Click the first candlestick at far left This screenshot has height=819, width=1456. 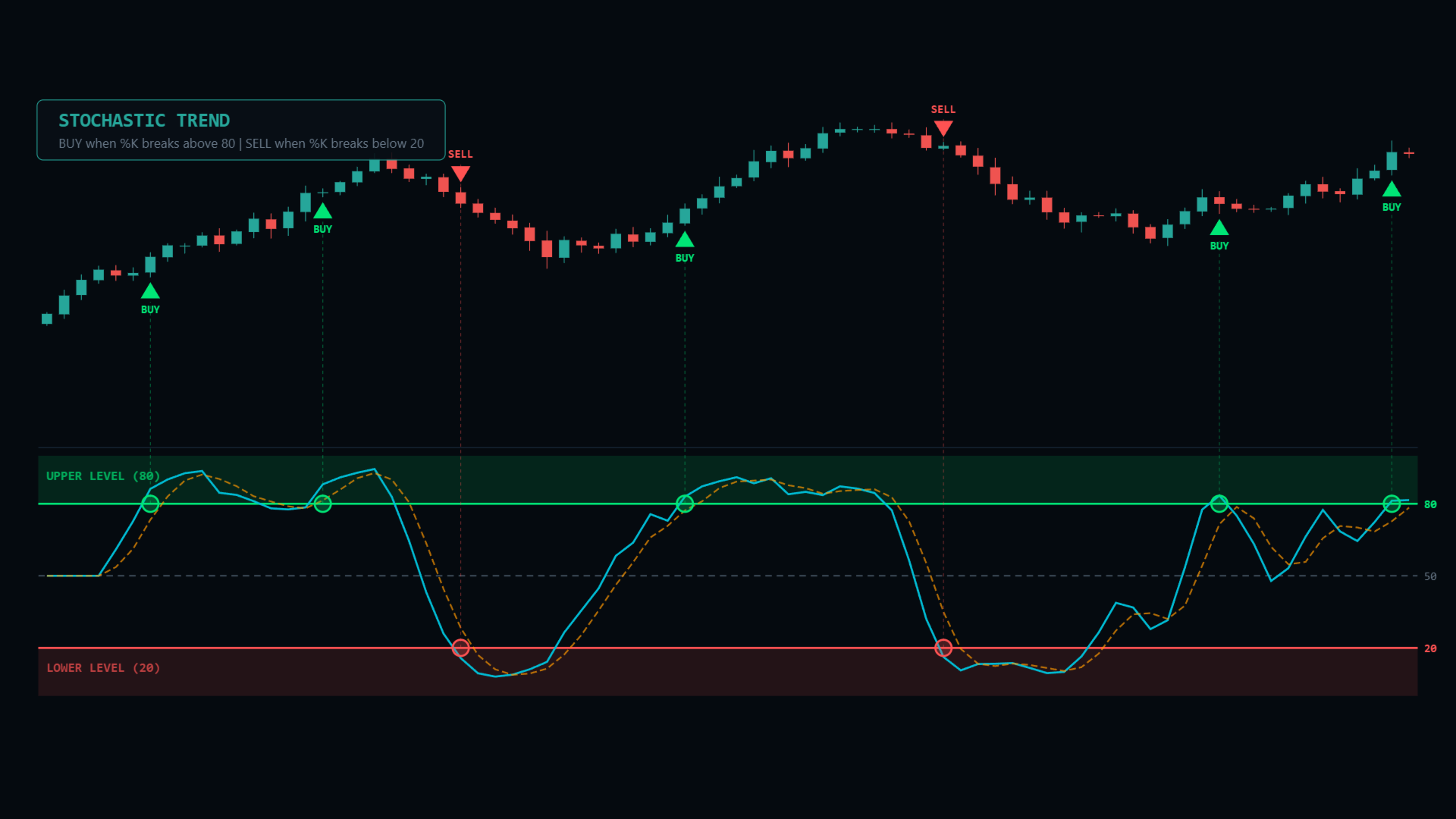pyautogui.click(x=47, y=318)
